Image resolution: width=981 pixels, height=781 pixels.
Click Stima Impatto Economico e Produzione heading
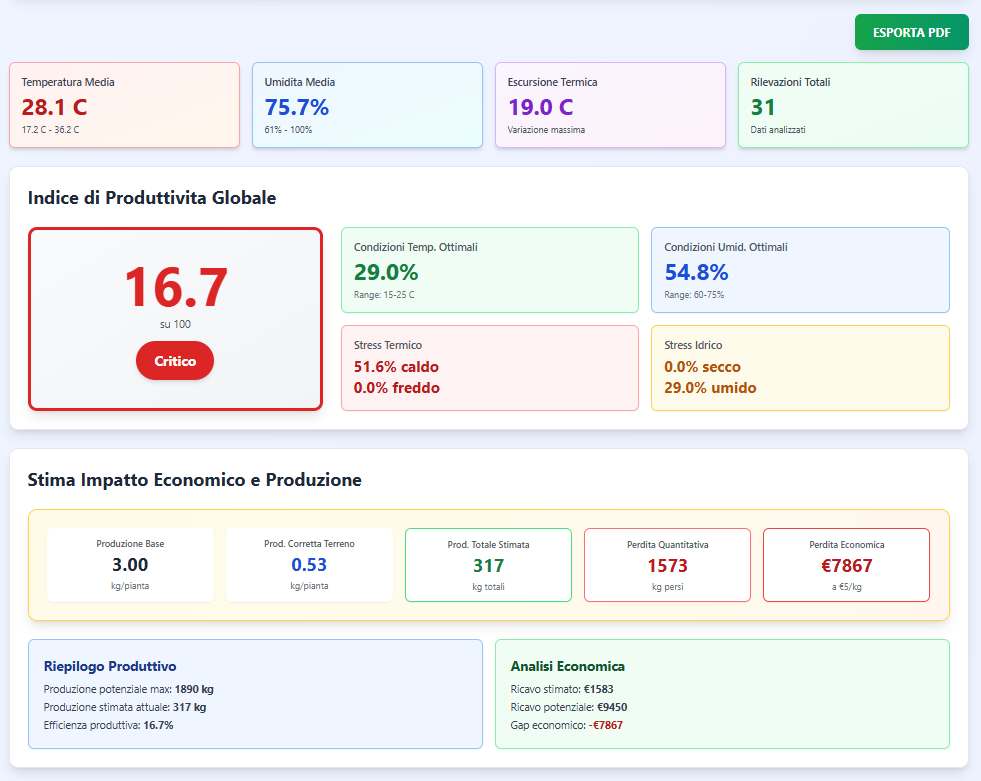(194, 480)
